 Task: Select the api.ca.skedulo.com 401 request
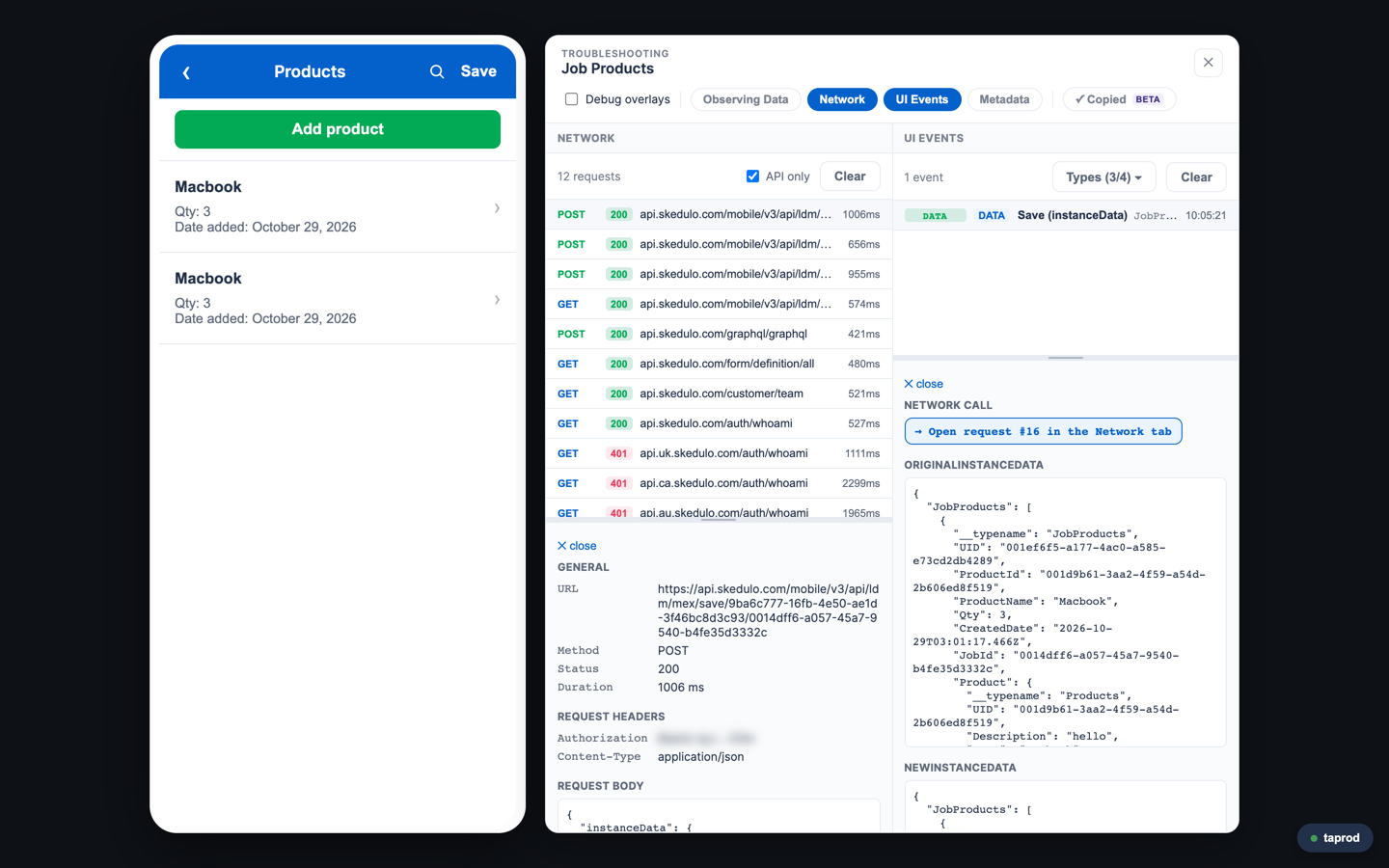pos(719,484)
